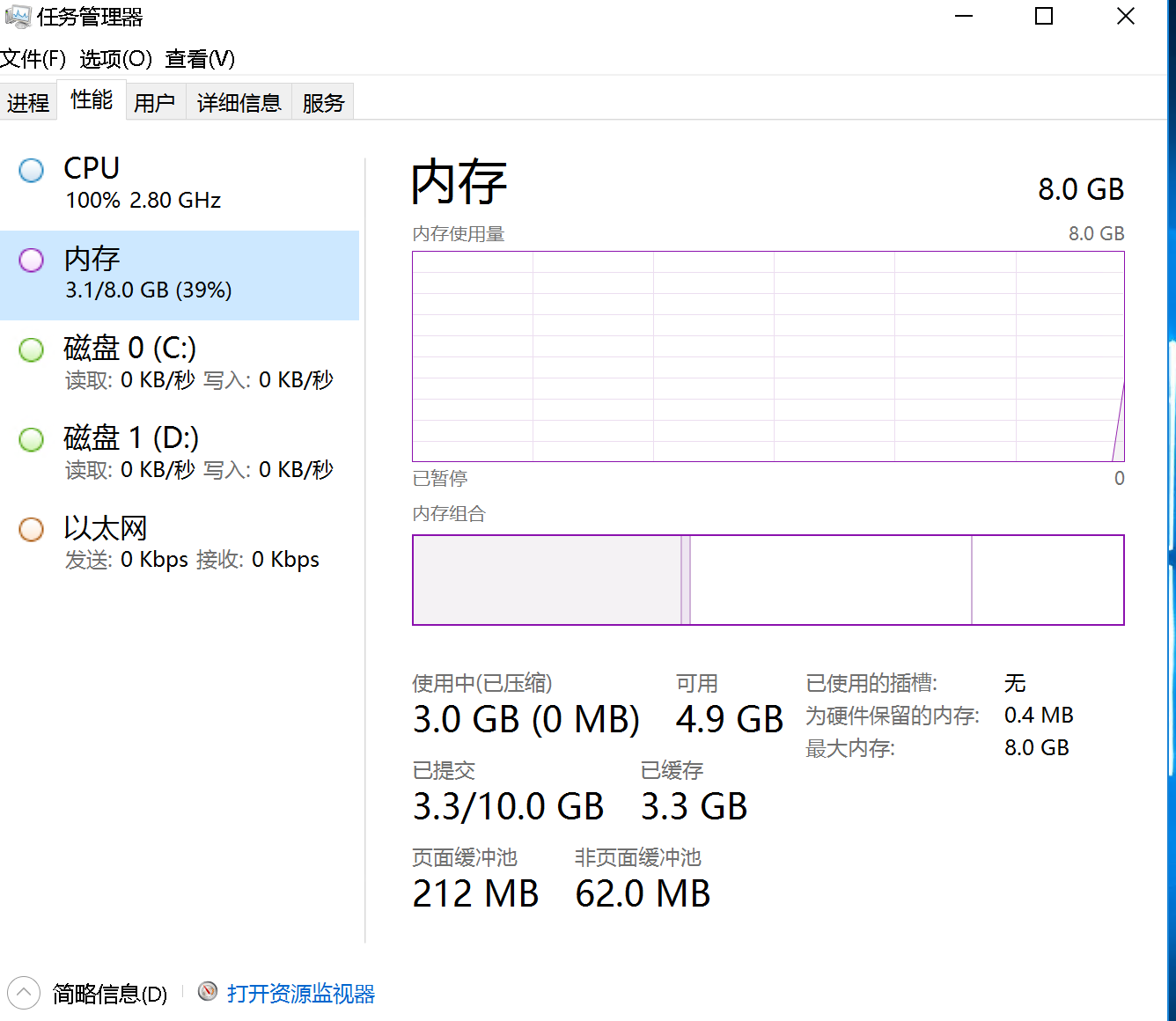Click the orange Ethernet circle icon
The height and width of the screenshot is (1021, 1176).
(x=32, y=529)
